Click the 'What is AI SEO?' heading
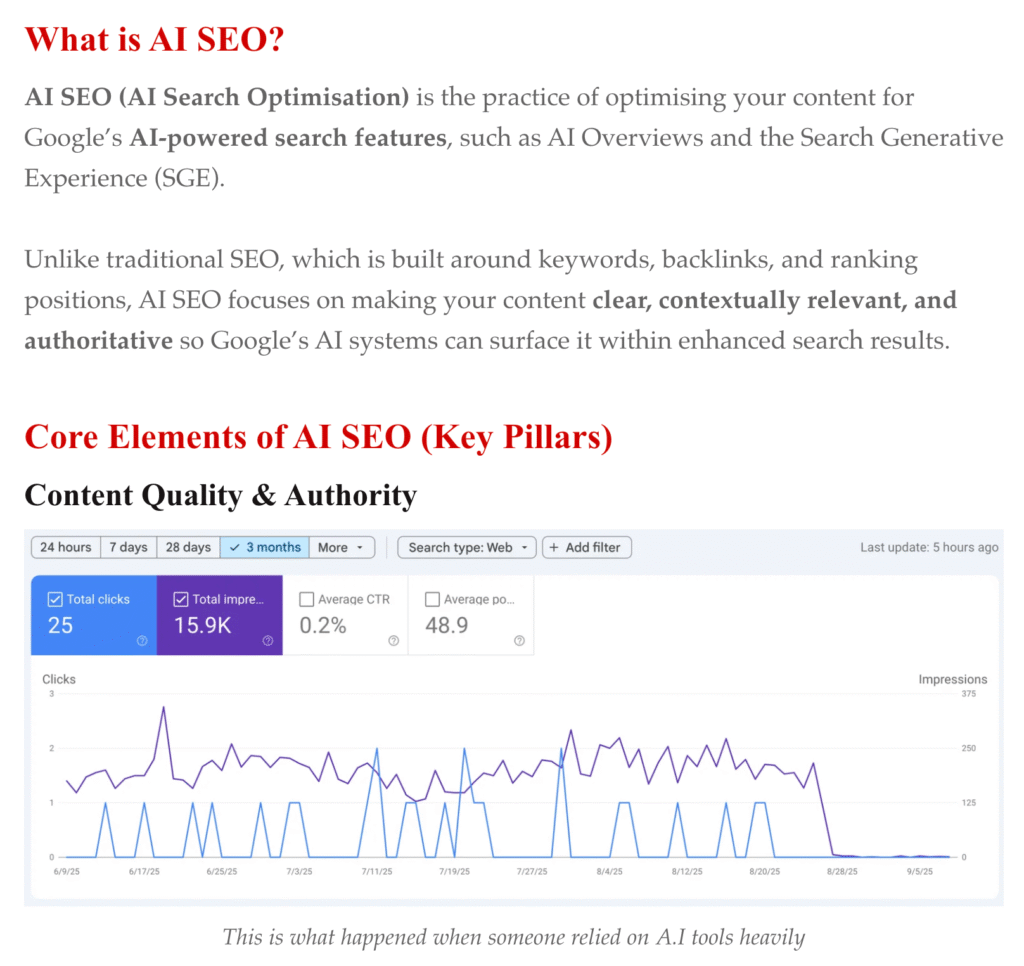Image resolution: width=1024 pixels, height=966 pixels. pyautogui.click(x=156, y=41)
